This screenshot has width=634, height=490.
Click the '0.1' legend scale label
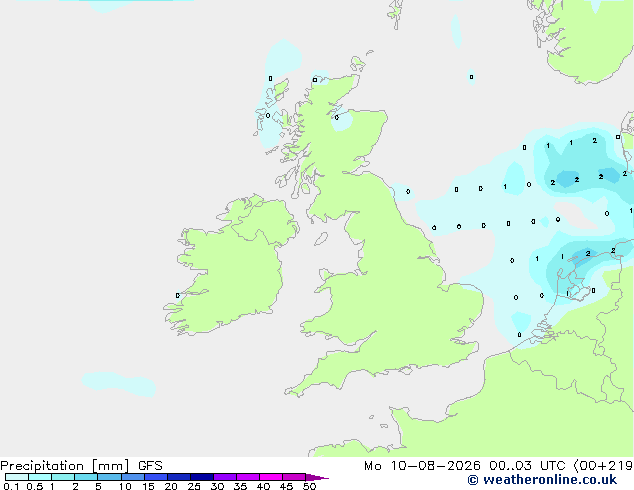(x=11, y=486)
